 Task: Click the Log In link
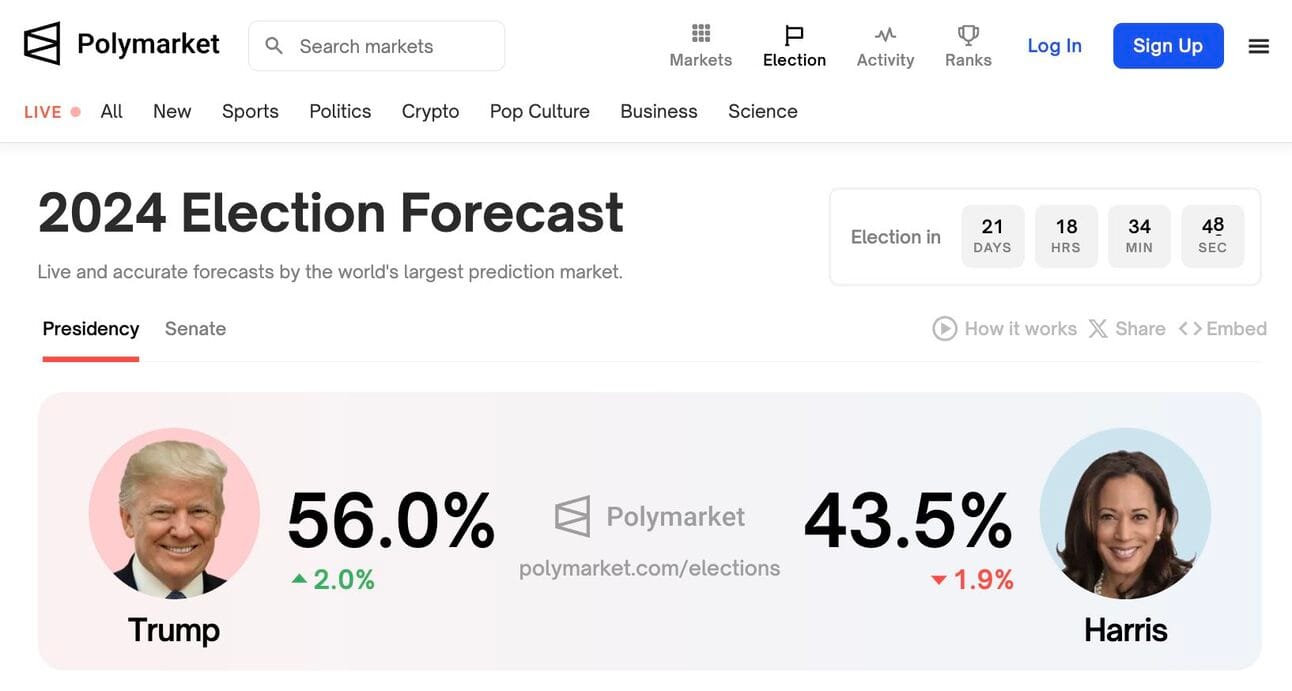pos(1054,46)
